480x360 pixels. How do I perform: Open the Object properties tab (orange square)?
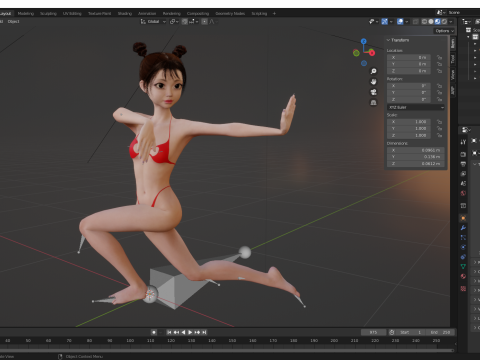[x=463, y=218]
